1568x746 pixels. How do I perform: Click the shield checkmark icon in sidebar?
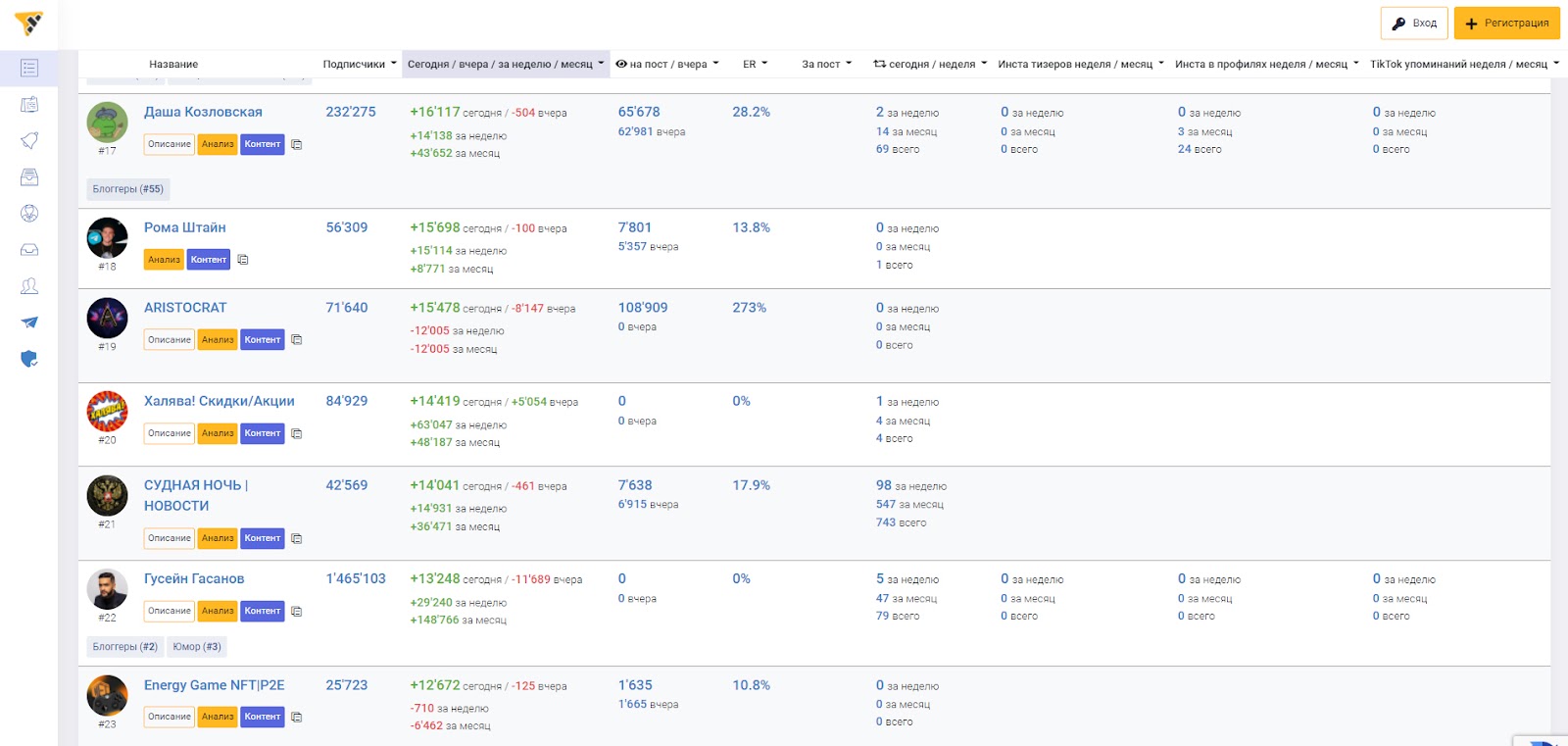pos(29,359)
